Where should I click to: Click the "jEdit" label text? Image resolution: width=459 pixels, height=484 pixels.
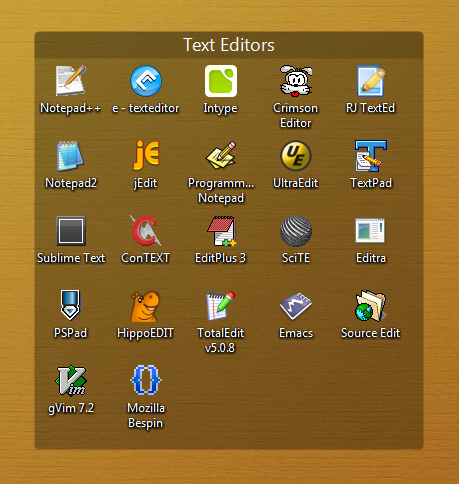coord(145,183)
